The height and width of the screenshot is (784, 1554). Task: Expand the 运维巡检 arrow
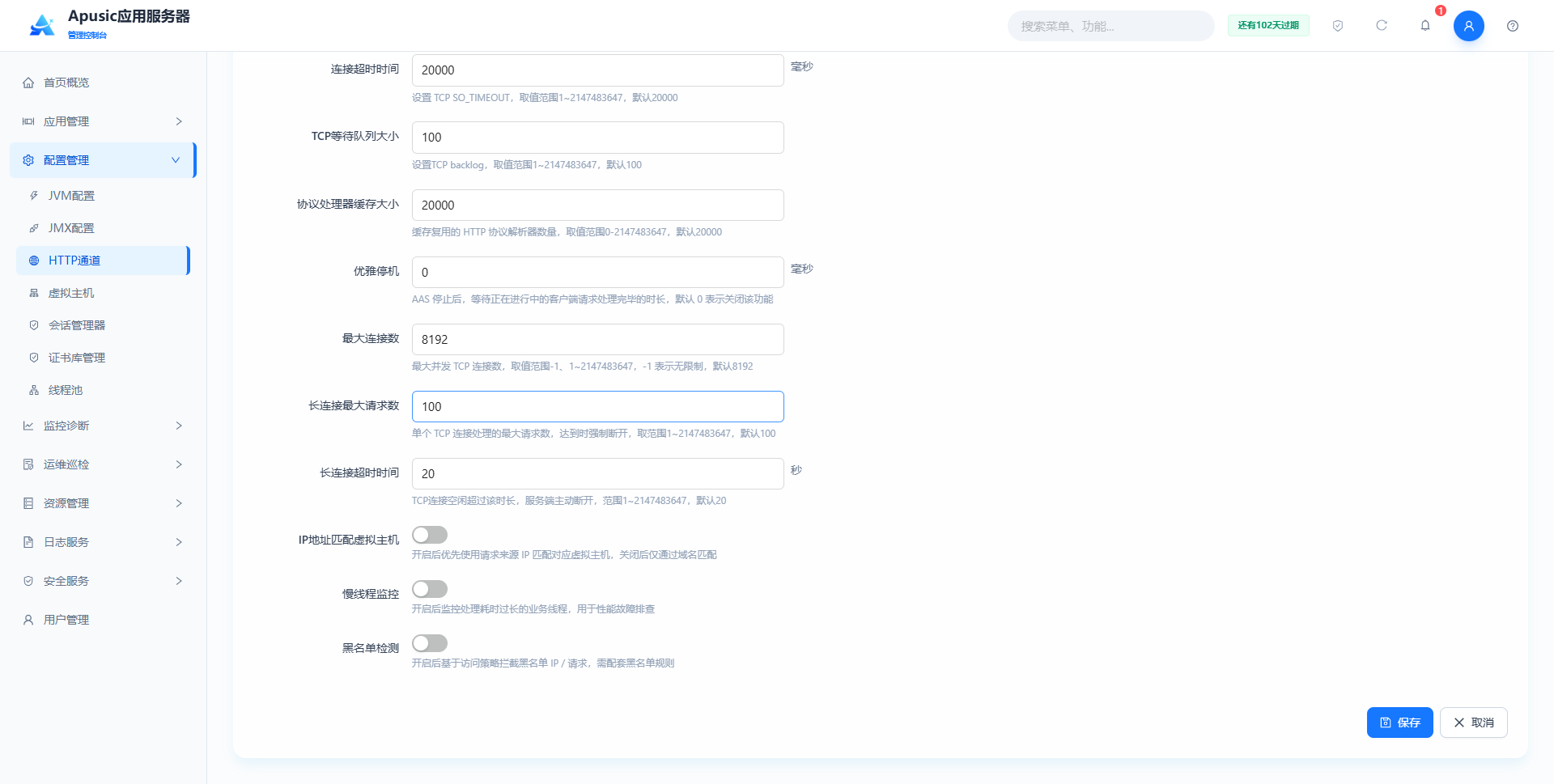(x=179, y=464)
